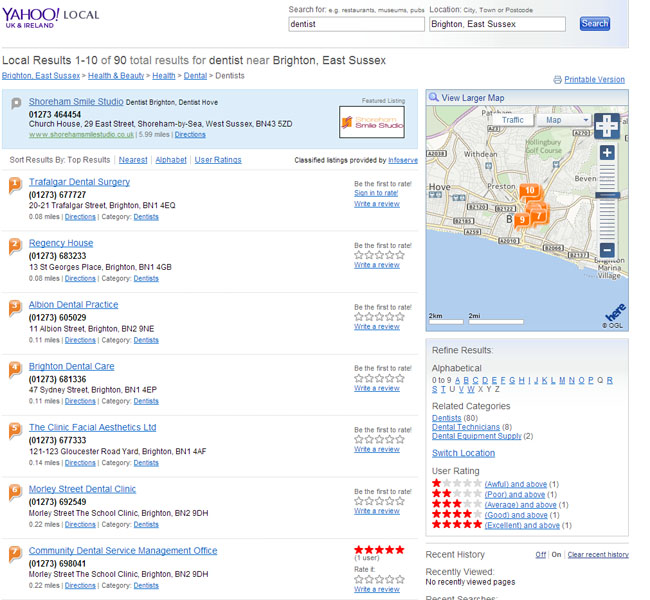Click the Shoreham Smile Studio logo thumbnail

tap(372, 122)
